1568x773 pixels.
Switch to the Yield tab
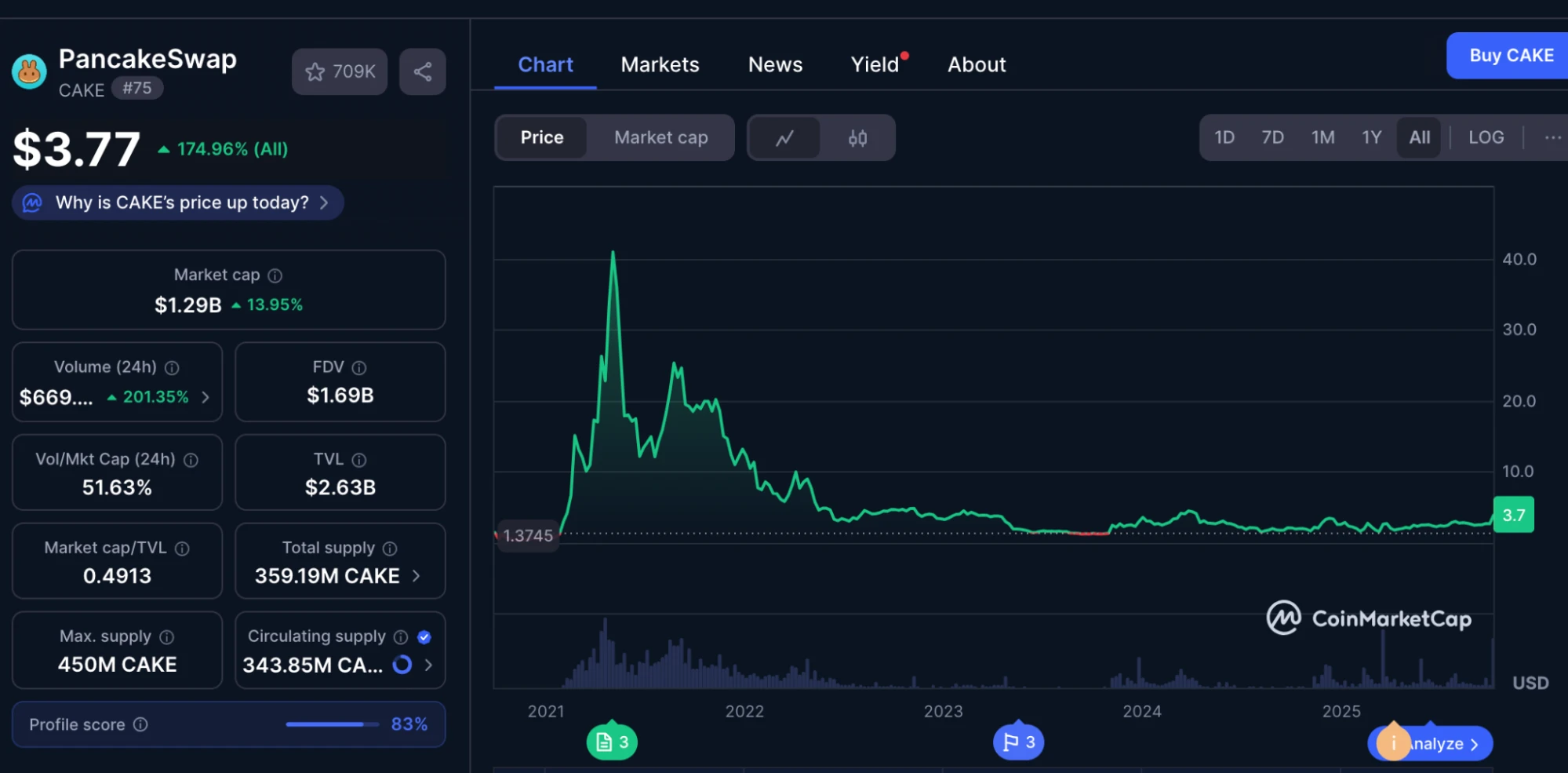875,64
